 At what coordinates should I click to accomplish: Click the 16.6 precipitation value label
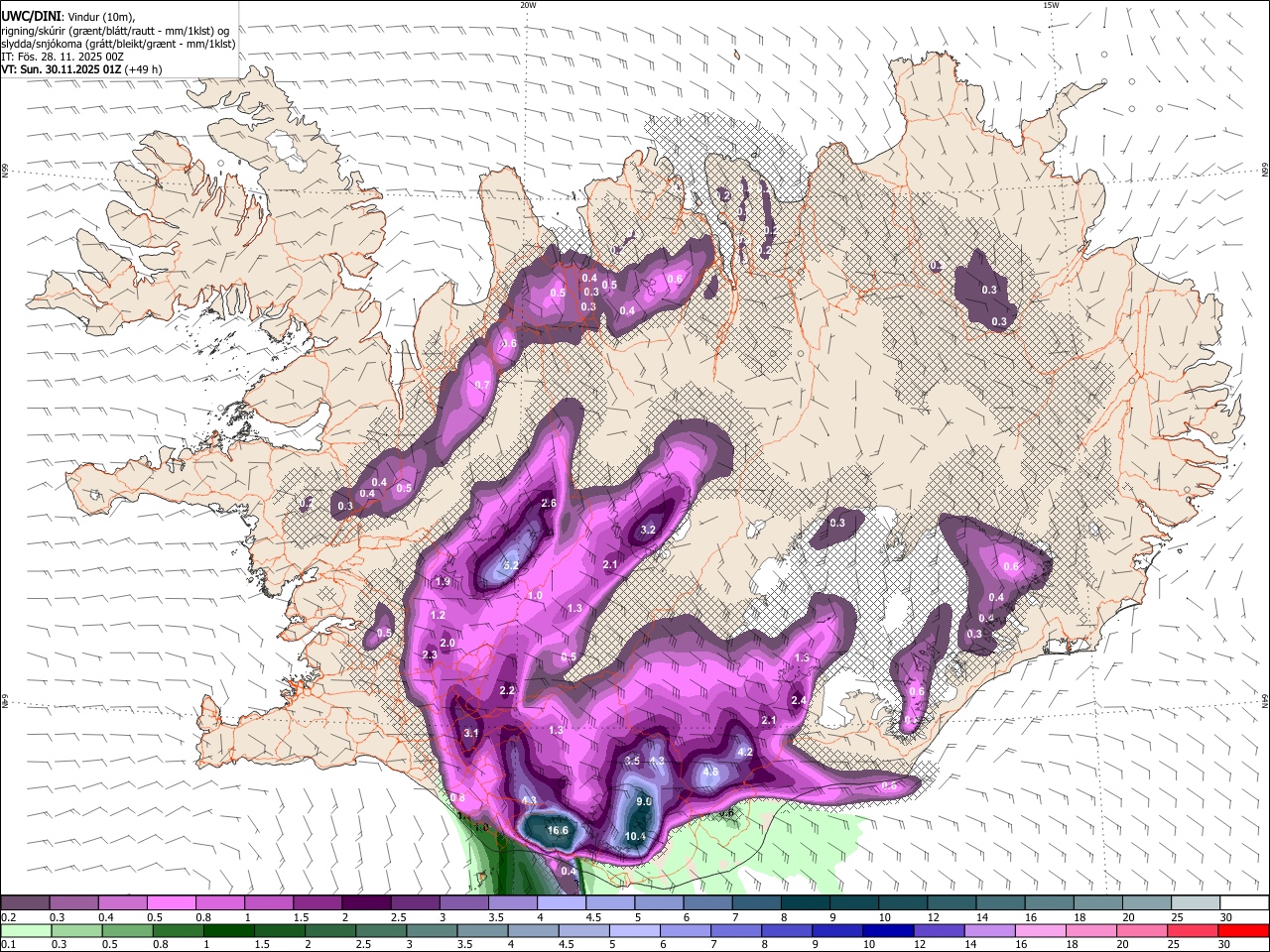coord(558,830)
